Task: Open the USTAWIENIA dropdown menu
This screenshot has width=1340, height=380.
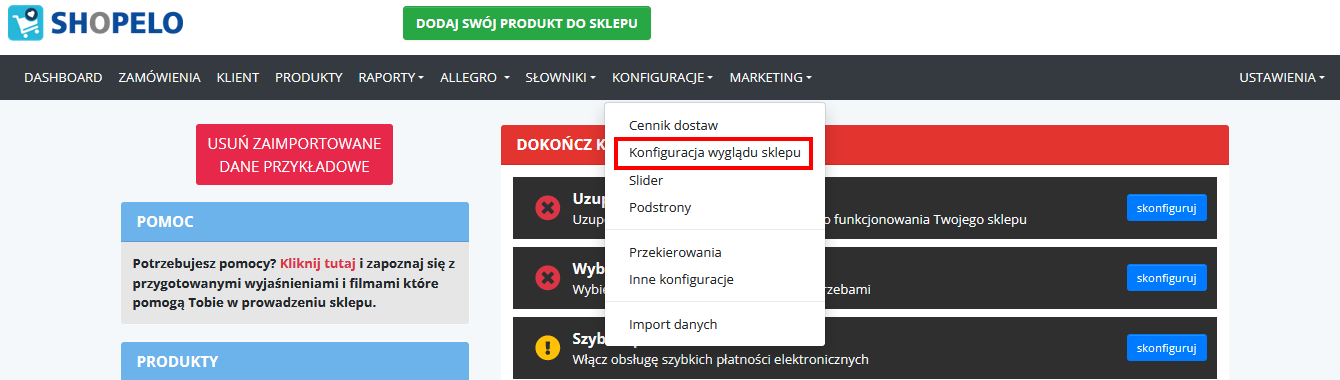Action: (1281, 77)
